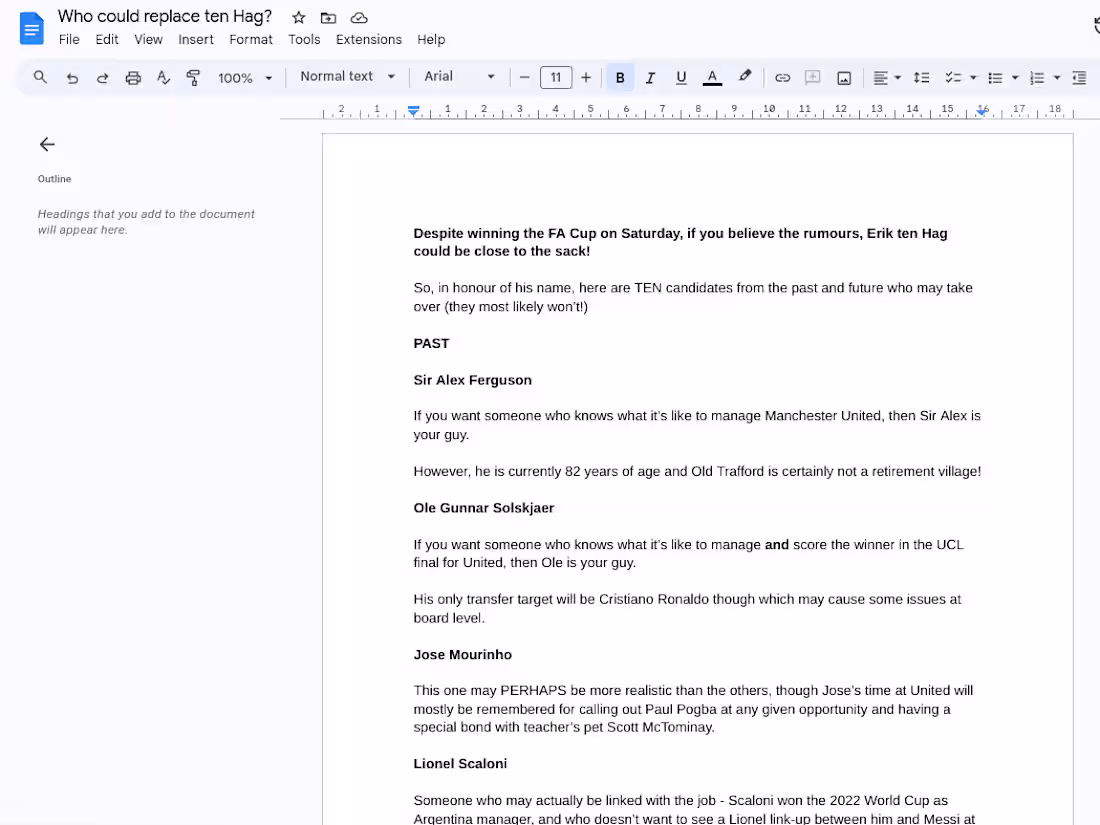Image resolution: width=1100 pixels, height=825 pixels.
Task: Click the left indent marker on ruler
Action: [x=414, y=111]
